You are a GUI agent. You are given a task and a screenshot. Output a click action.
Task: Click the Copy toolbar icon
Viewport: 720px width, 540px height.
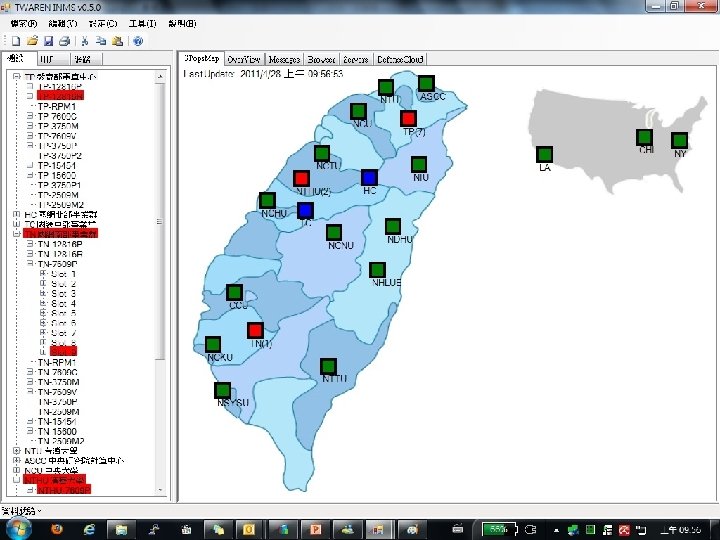point(101,41)
